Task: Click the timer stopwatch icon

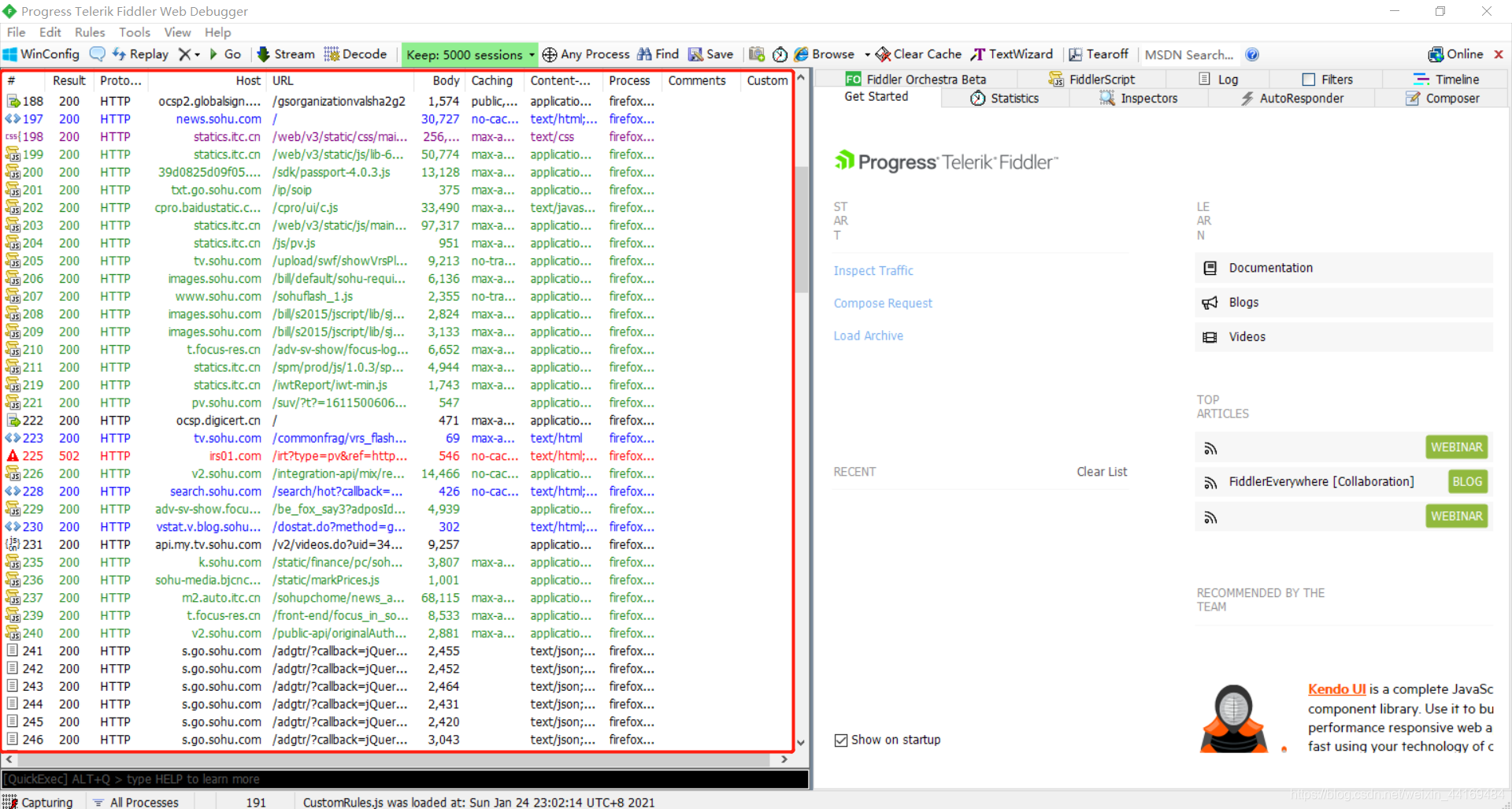Action: 780,54
